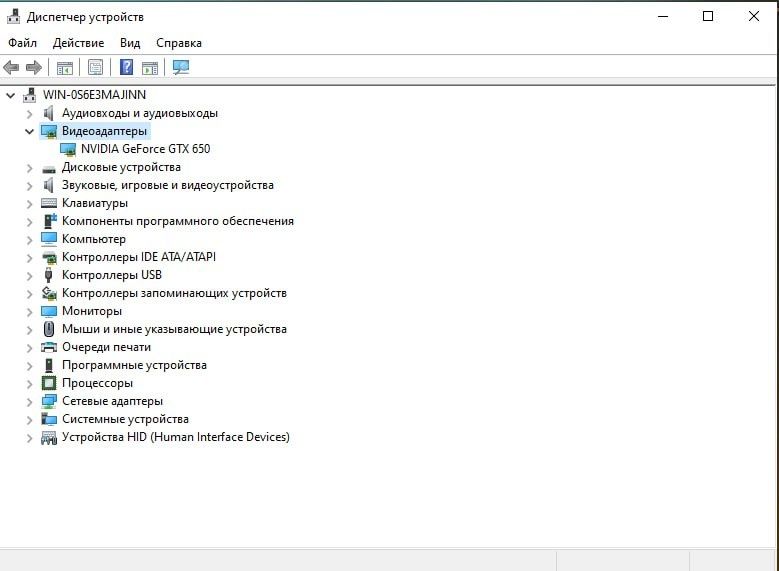Screen dimensions: 779x571
Task: Expand the Системные устройства category
Action: (29, 420)
